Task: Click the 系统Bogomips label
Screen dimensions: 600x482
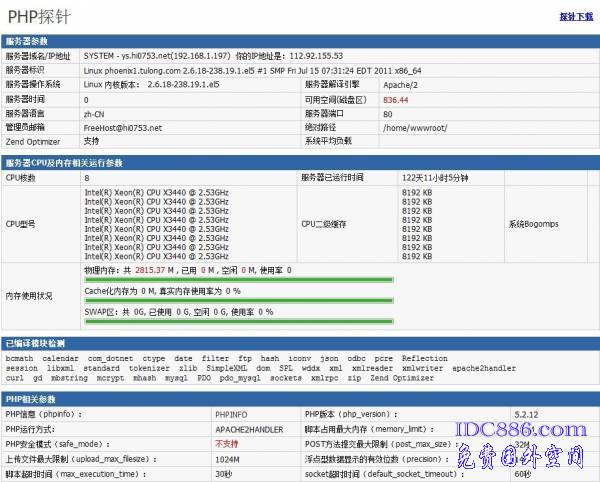Action: (x=531, y=224)
